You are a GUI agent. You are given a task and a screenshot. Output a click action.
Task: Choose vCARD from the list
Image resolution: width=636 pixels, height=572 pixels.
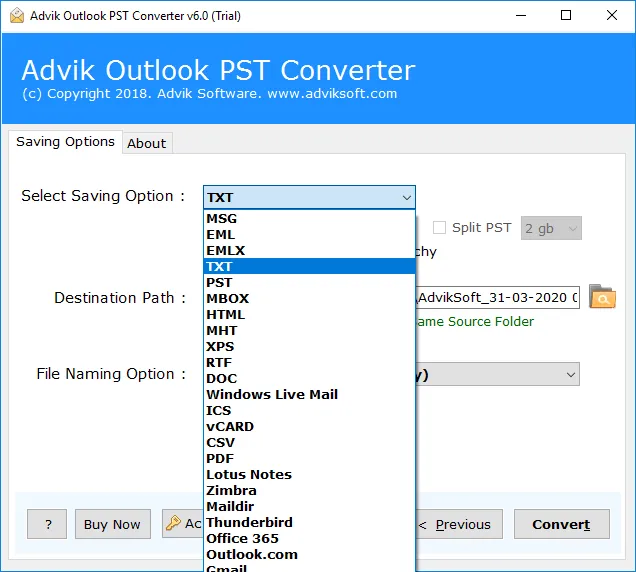(309, 426)
